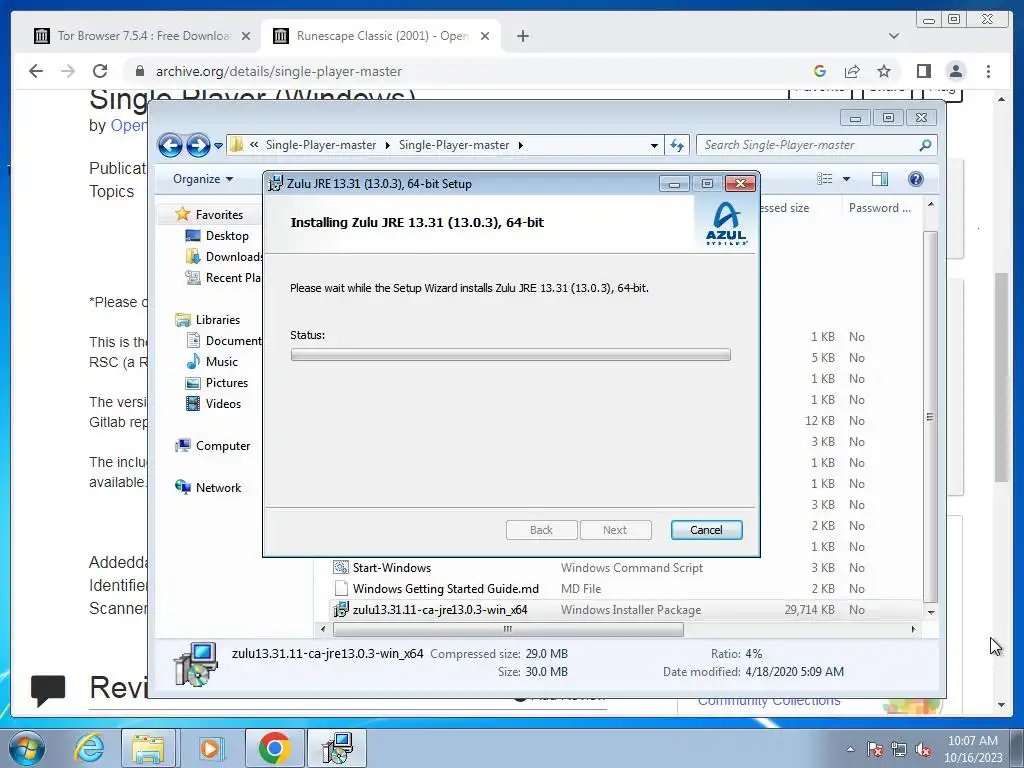The image size is (1024, 768).
Task: Click the webpage reviews speech bubble icon
Action: [x=48, y=690]
